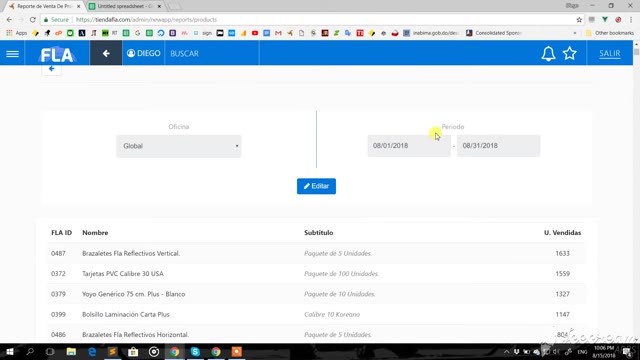This screenshot has width=640, height=360.
Task: Click the active Chrome taskbar icon
Action: click(174, 351)
